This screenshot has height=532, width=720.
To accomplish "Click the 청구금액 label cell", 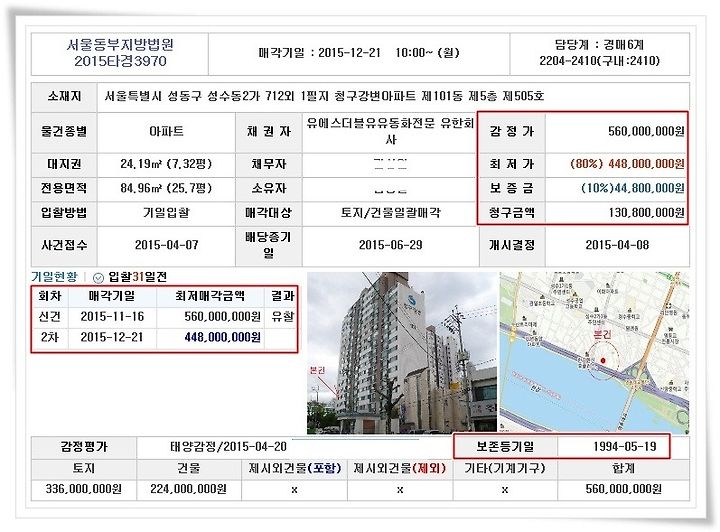I will click(x=512, y=213).
